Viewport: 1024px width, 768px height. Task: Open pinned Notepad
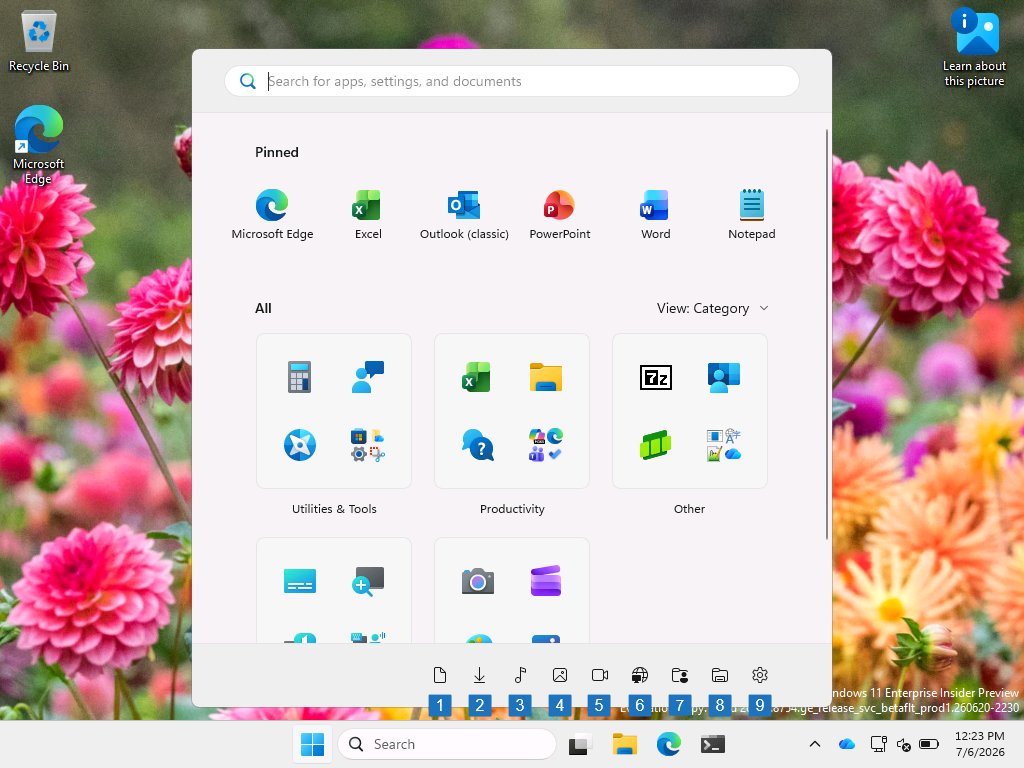pos(751,214)
